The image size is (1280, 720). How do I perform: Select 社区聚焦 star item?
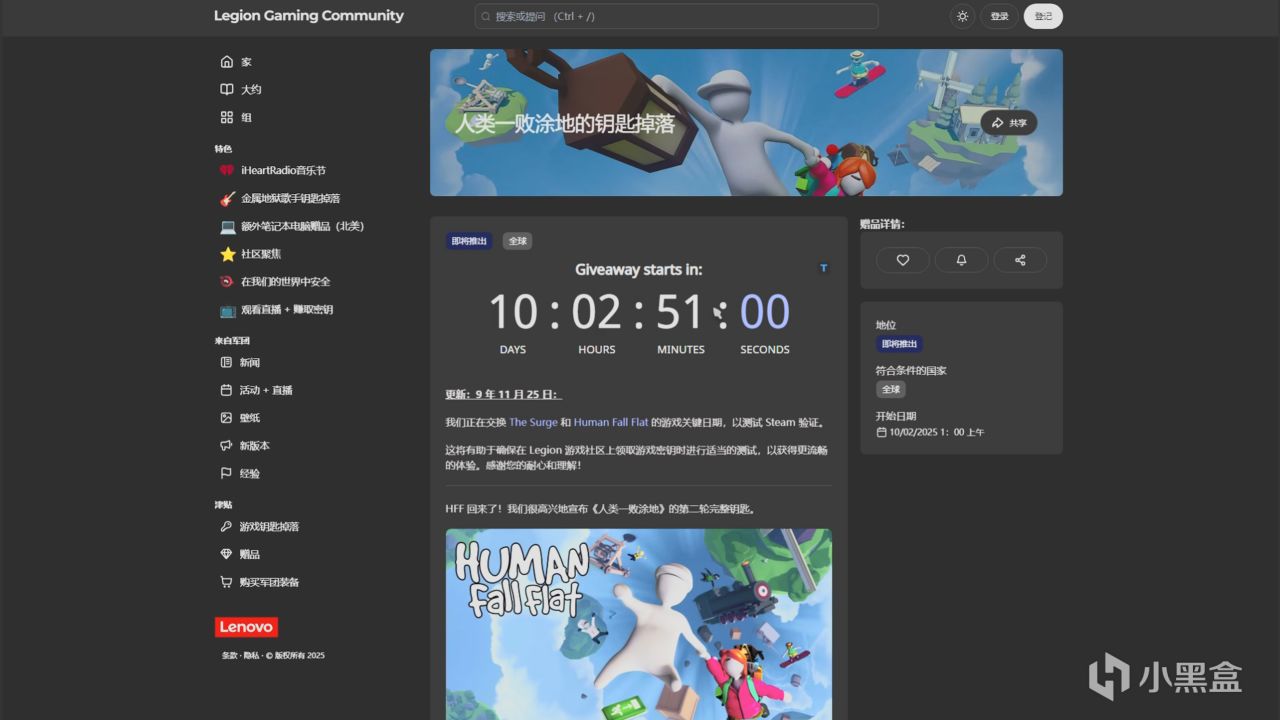pos(260,254)
